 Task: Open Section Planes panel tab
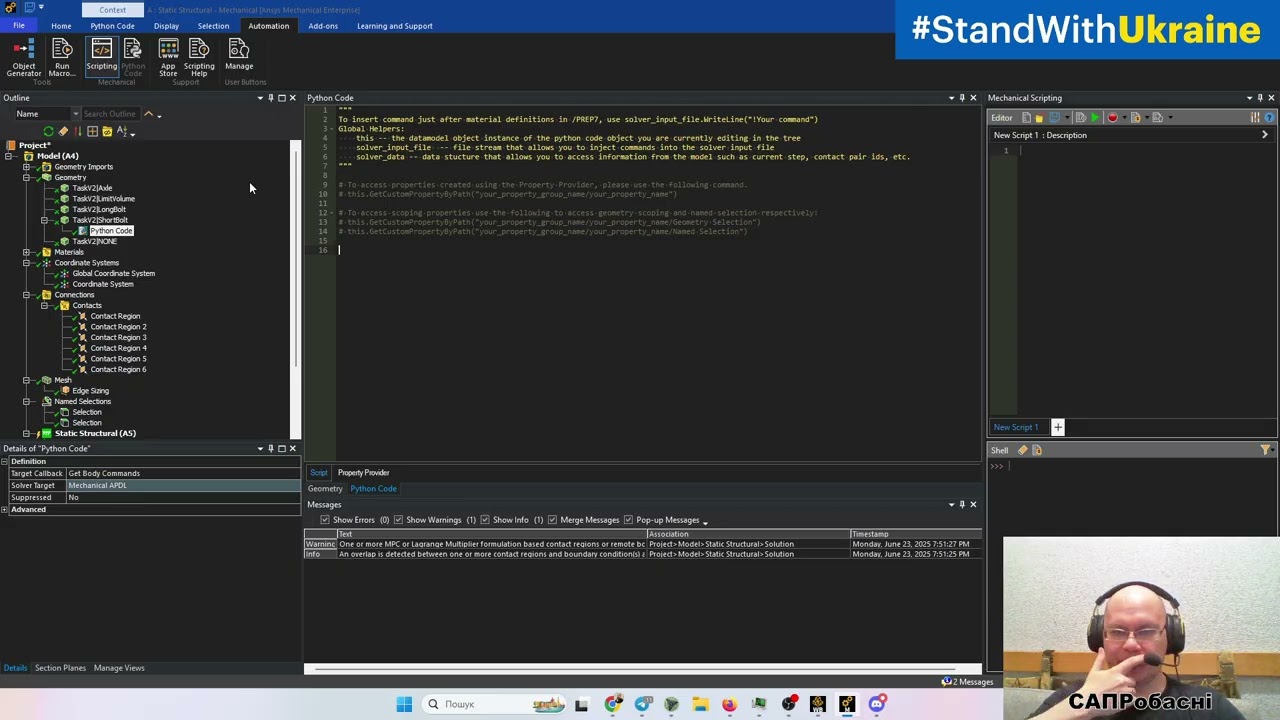[60, 668]
